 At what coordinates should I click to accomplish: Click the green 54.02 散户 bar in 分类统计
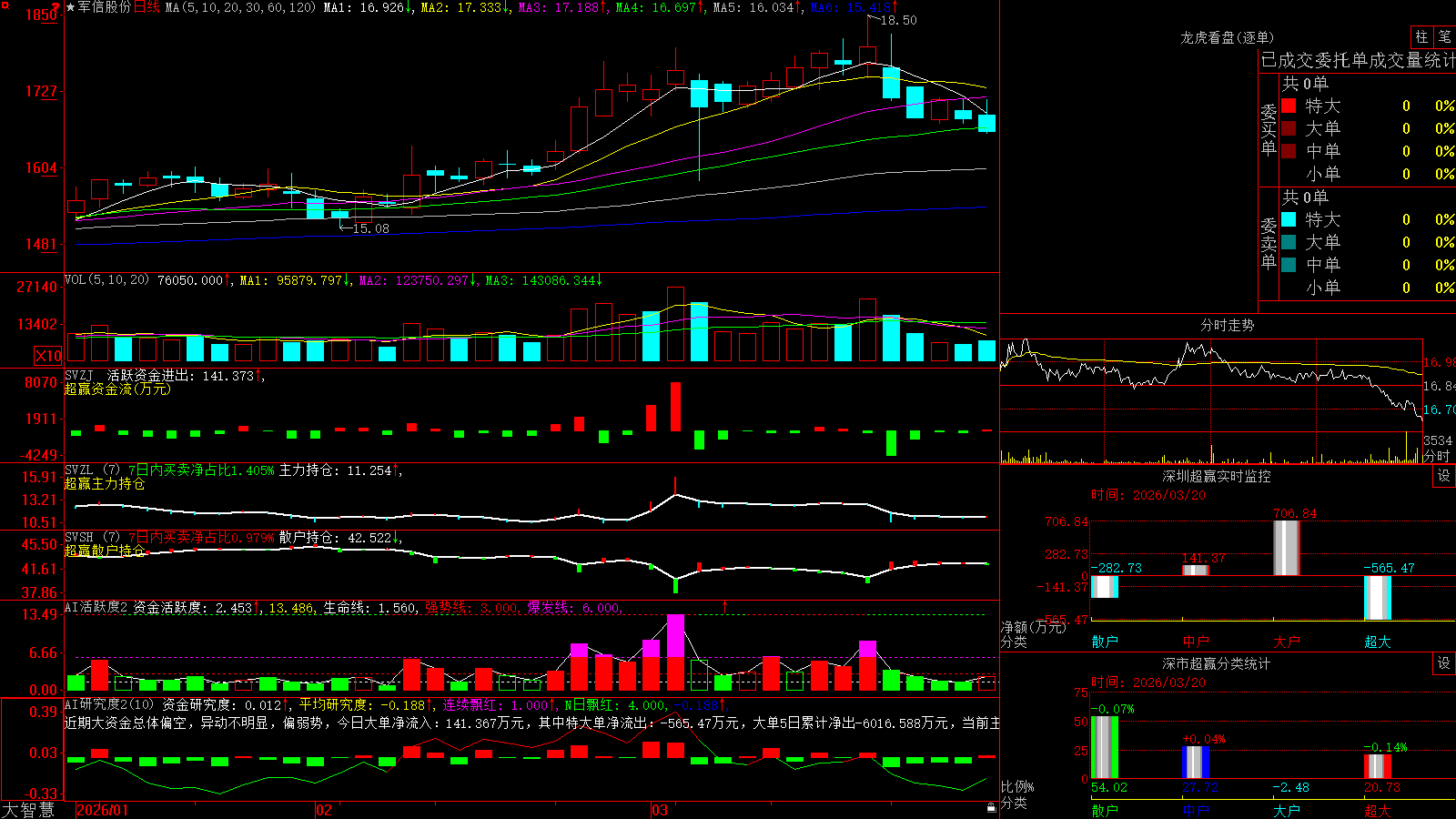1105,747
